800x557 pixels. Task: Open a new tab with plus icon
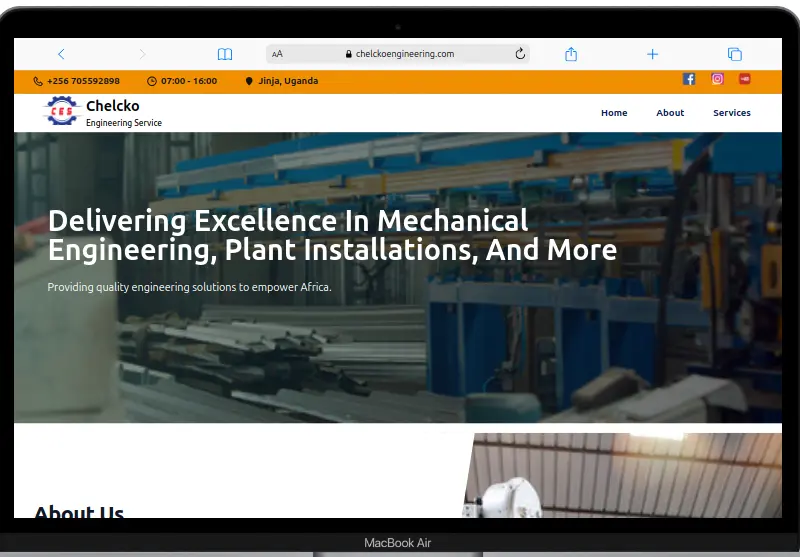click(x=652, y=54)
